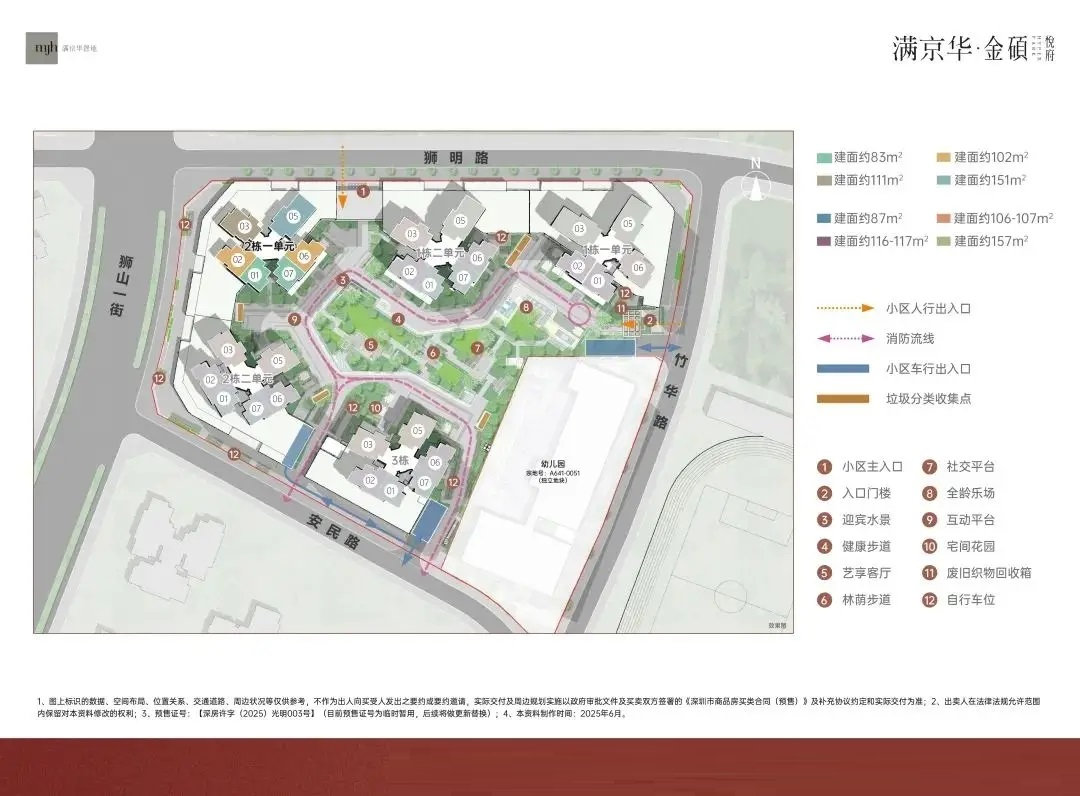1080x796 pixels.
Task: Click map marker 7 on the site plan
Action: [x=477, y=348]
